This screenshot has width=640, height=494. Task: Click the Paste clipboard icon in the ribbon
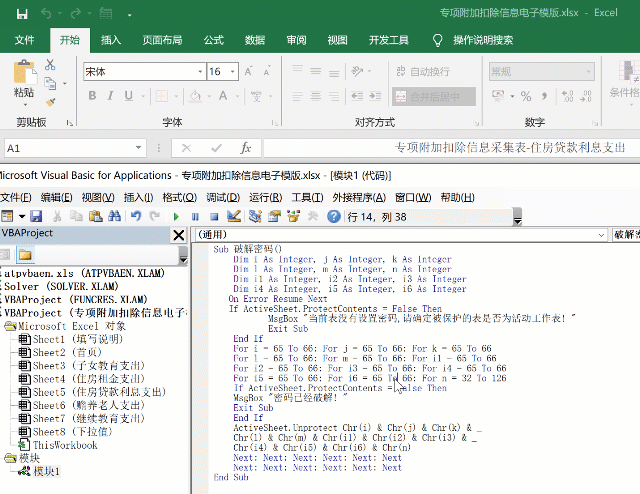point(24,73)
